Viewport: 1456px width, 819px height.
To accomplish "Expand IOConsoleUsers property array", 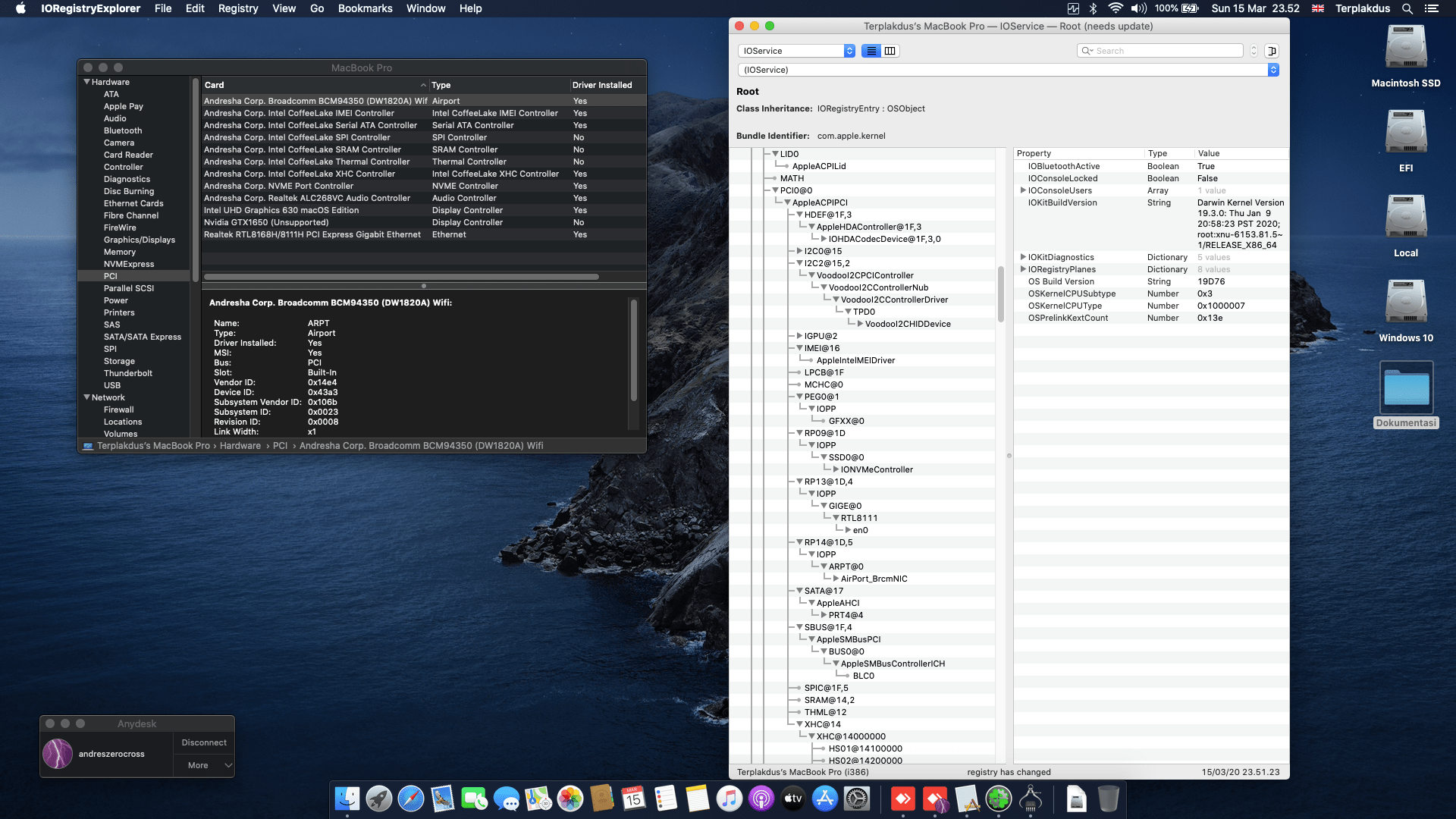I will 1023,190.
